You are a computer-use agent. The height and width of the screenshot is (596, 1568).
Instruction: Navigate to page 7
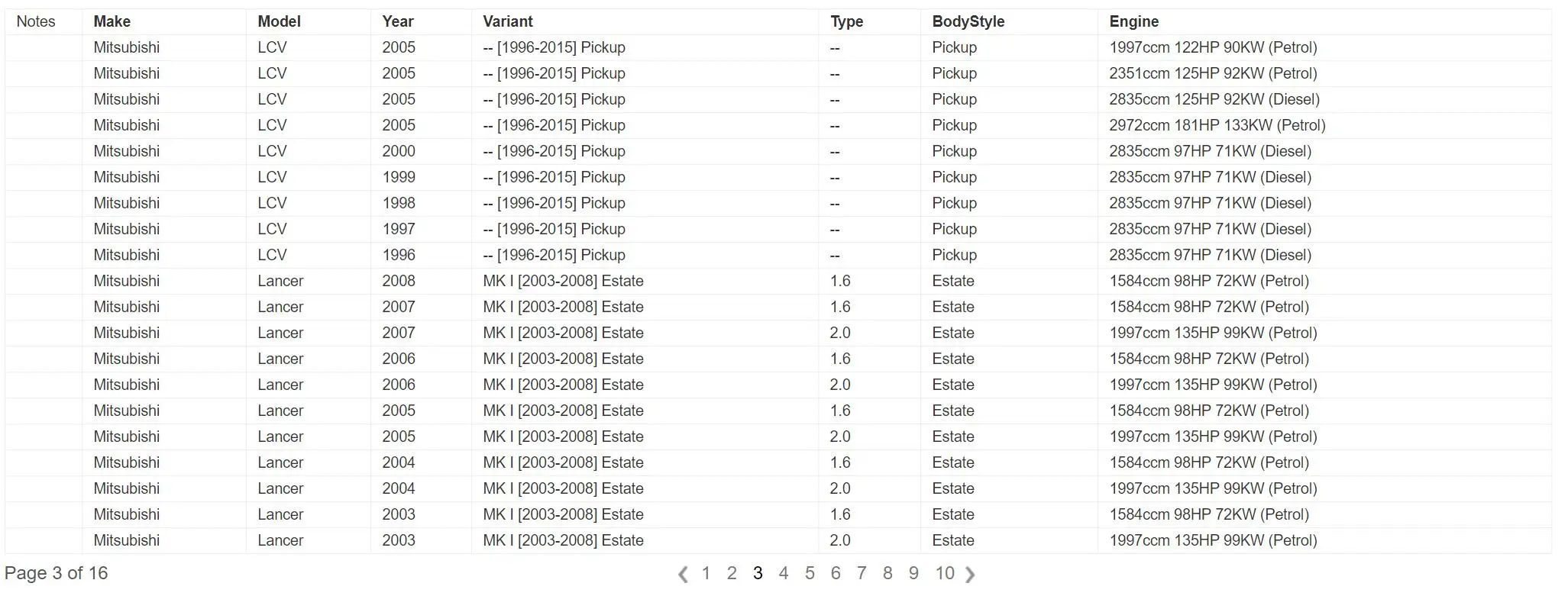coord(862,573)
